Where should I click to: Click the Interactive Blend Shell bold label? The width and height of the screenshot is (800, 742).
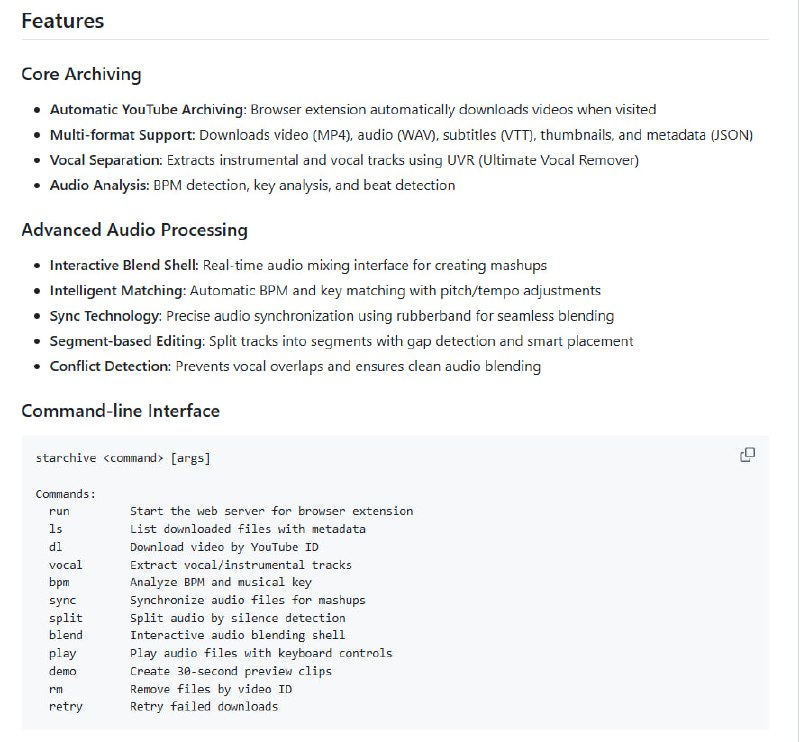(124, 265)
